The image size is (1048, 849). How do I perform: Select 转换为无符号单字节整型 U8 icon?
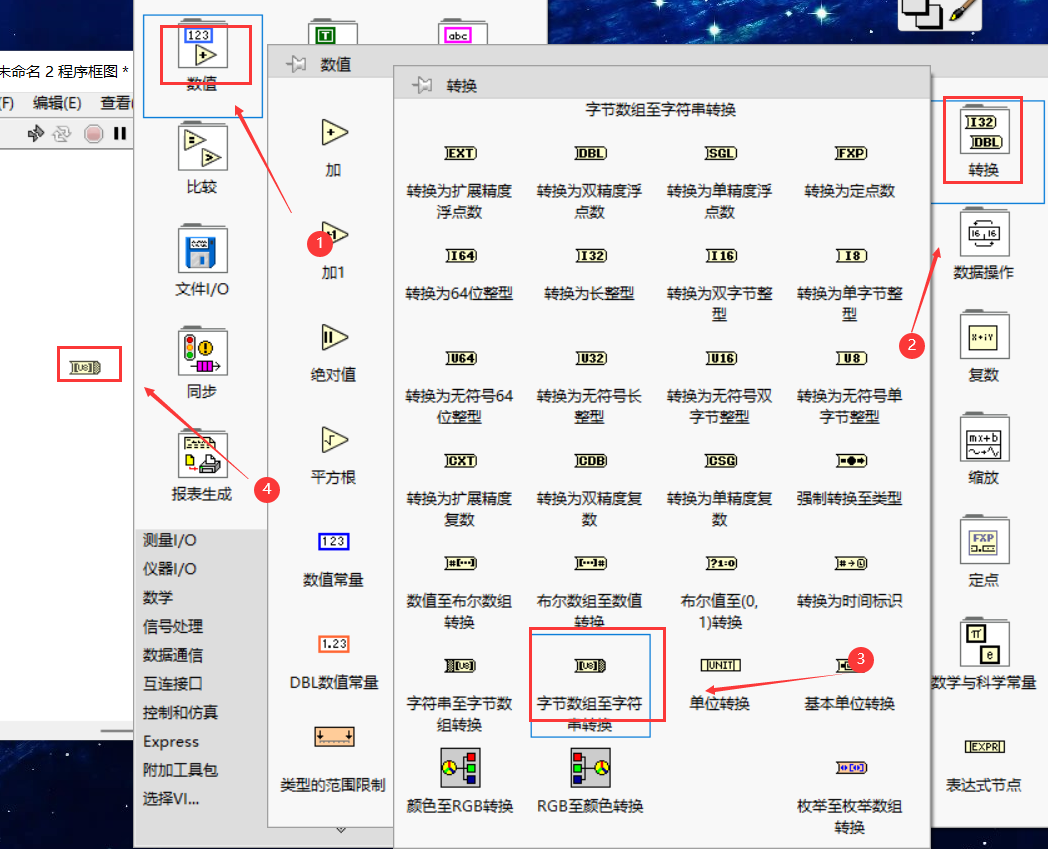pyautogui.click(x=851, y=358)
